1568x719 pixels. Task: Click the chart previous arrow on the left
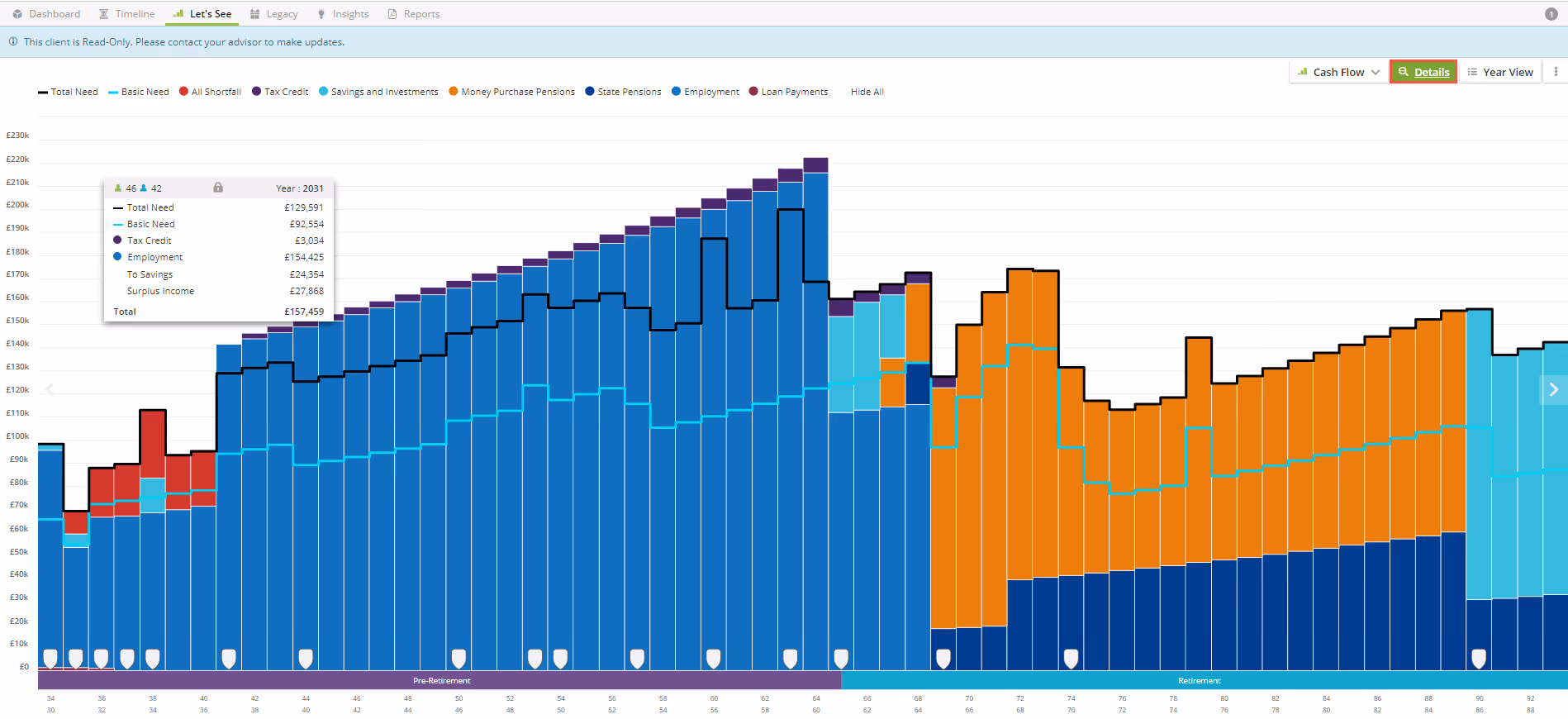pyautogui.click(x=50, y=389)
